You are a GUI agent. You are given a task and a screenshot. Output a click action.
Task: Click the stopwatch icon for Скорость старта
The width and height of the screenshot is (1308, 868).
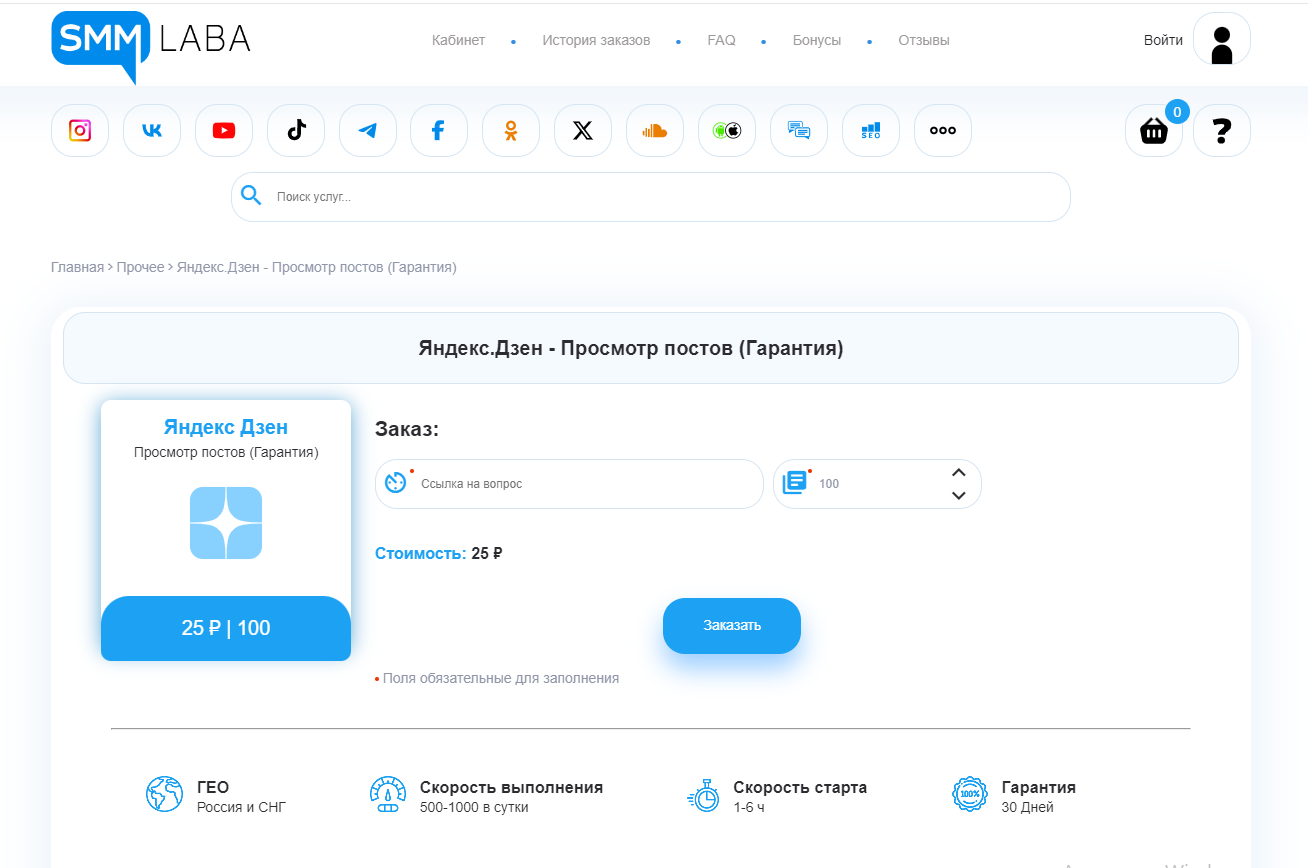coord(704,795)
